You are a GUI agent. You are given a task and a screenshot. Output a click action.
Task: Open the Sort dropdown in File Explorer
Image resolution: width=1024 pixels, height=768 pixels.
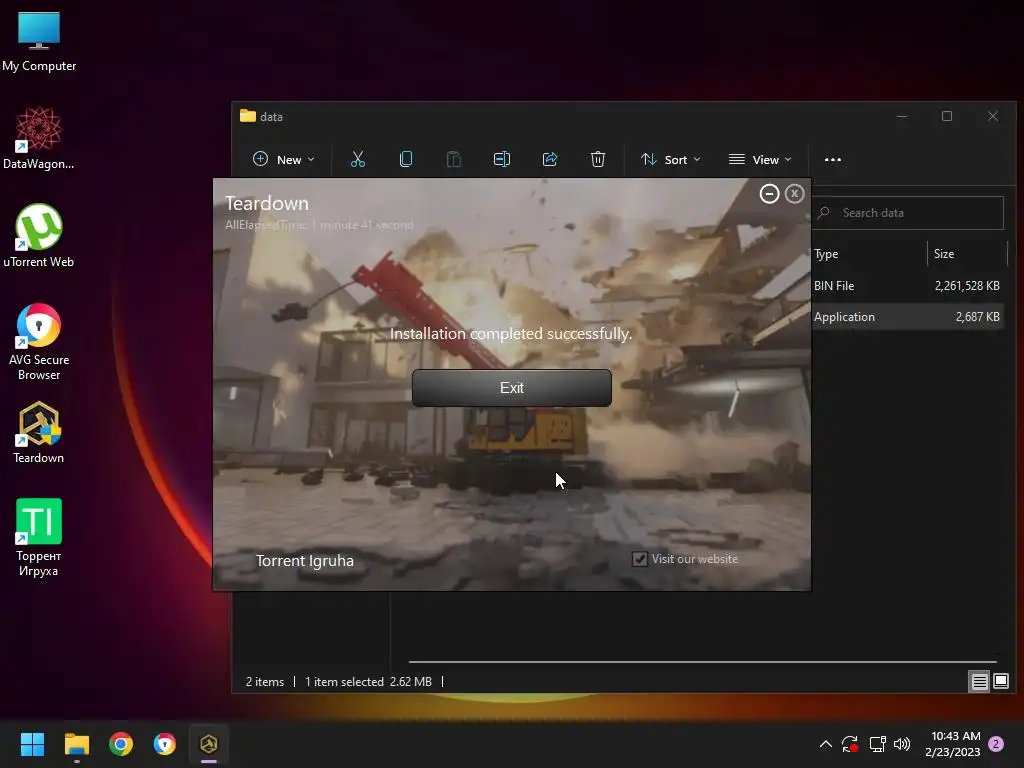coord(671,159)
